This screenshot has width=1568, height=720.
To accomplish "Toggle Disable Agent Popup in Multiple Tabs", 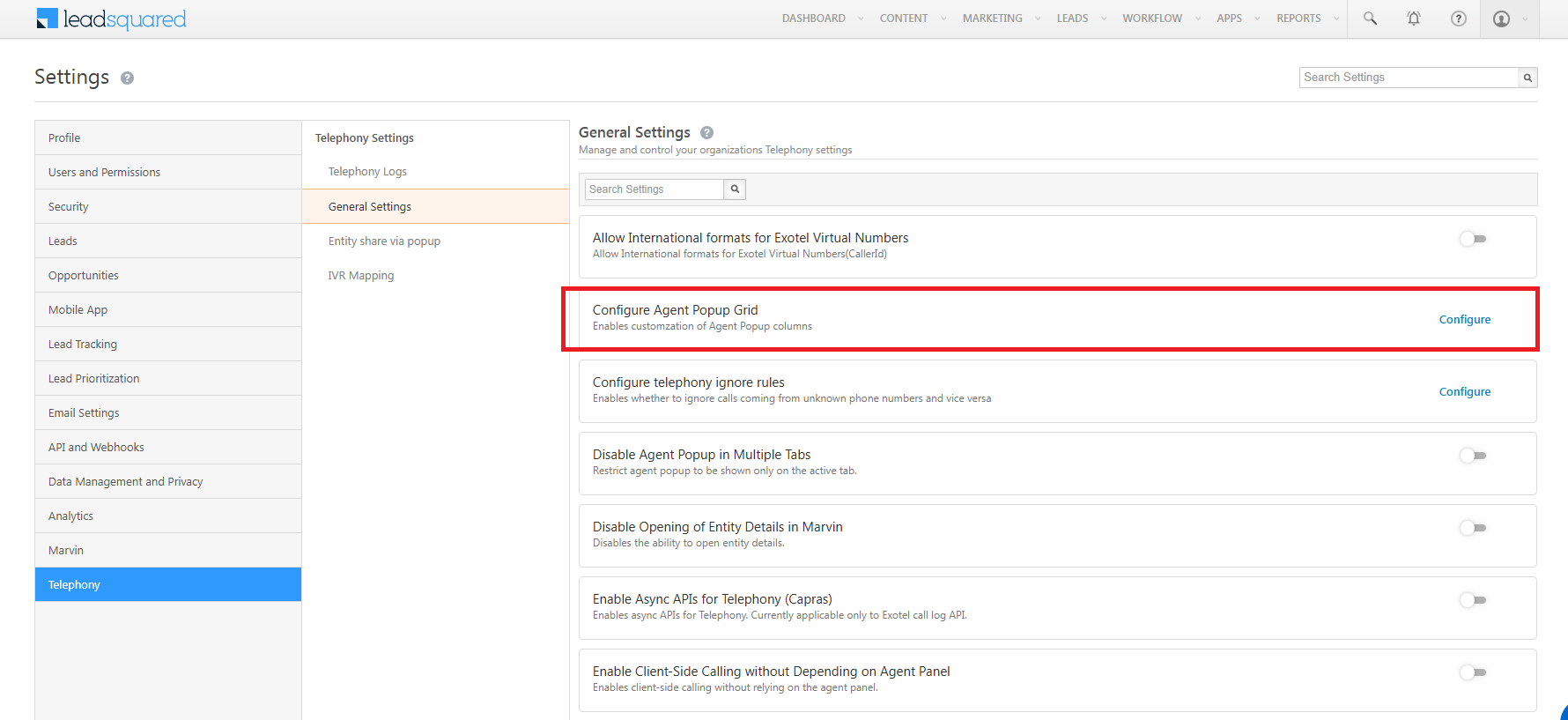I will click(1473, 456).
